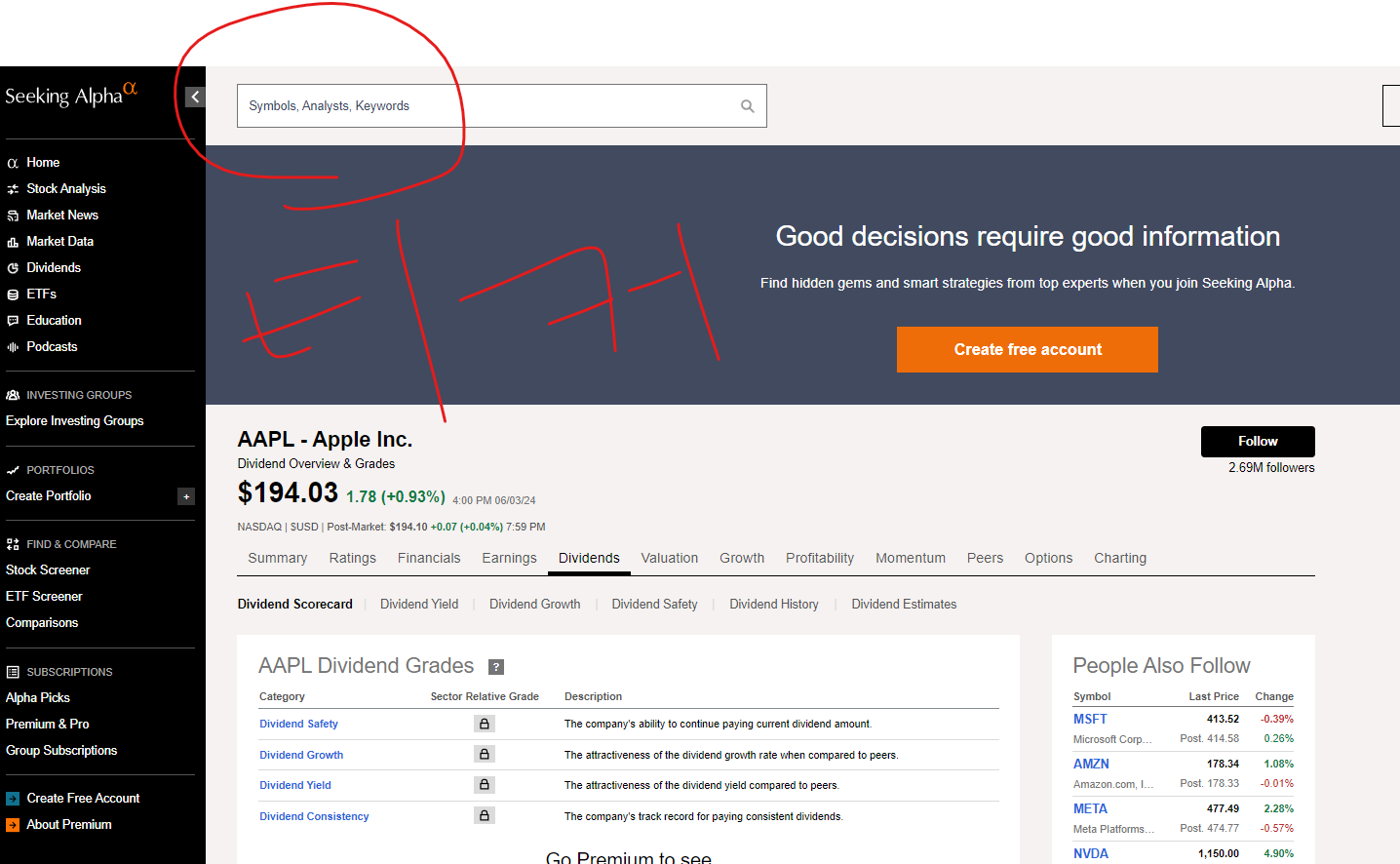Open the Dividend Safety sub-tab
Image resolution: width=1400 pixels, height=864 pixels.
tap(654, 605)
